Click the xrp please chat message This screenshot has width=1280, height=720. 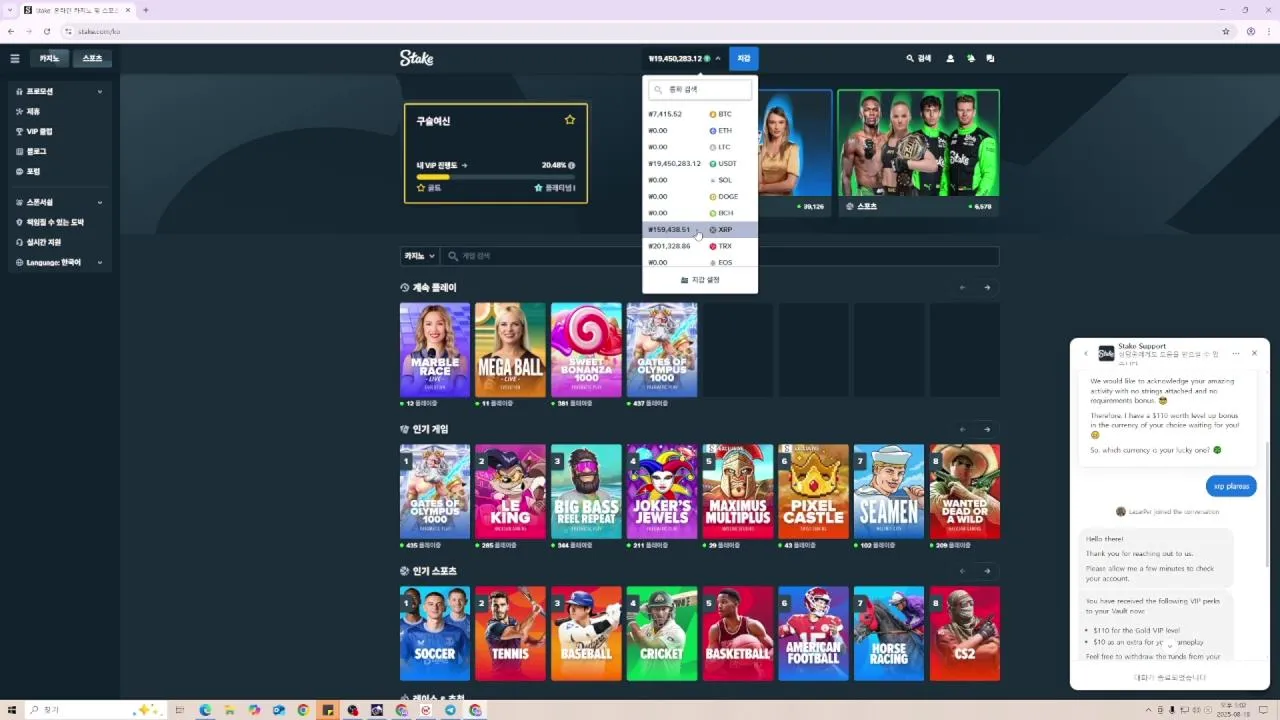coord(1231,486)
